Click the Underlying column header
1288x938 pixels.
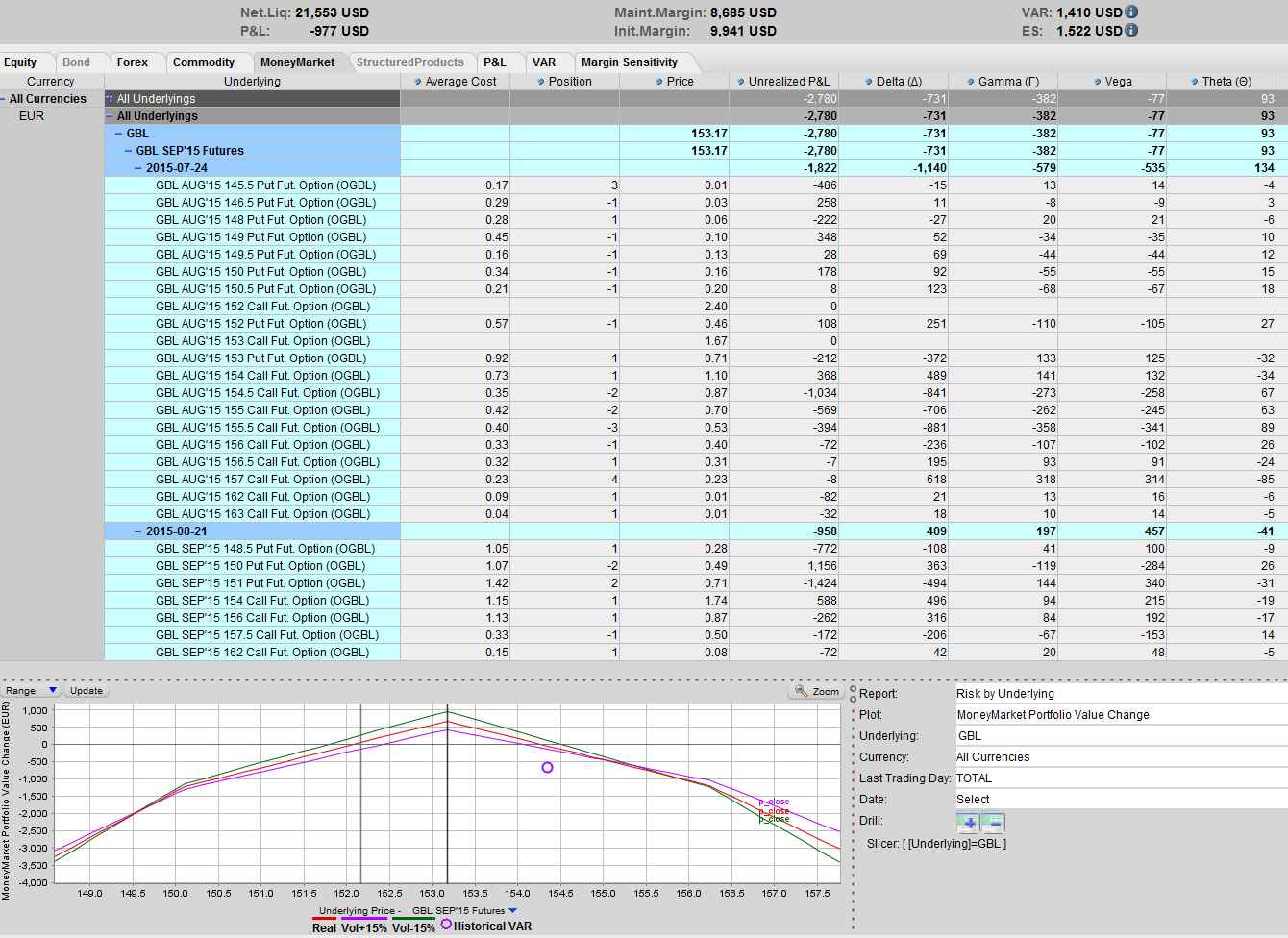pos(252,82)
